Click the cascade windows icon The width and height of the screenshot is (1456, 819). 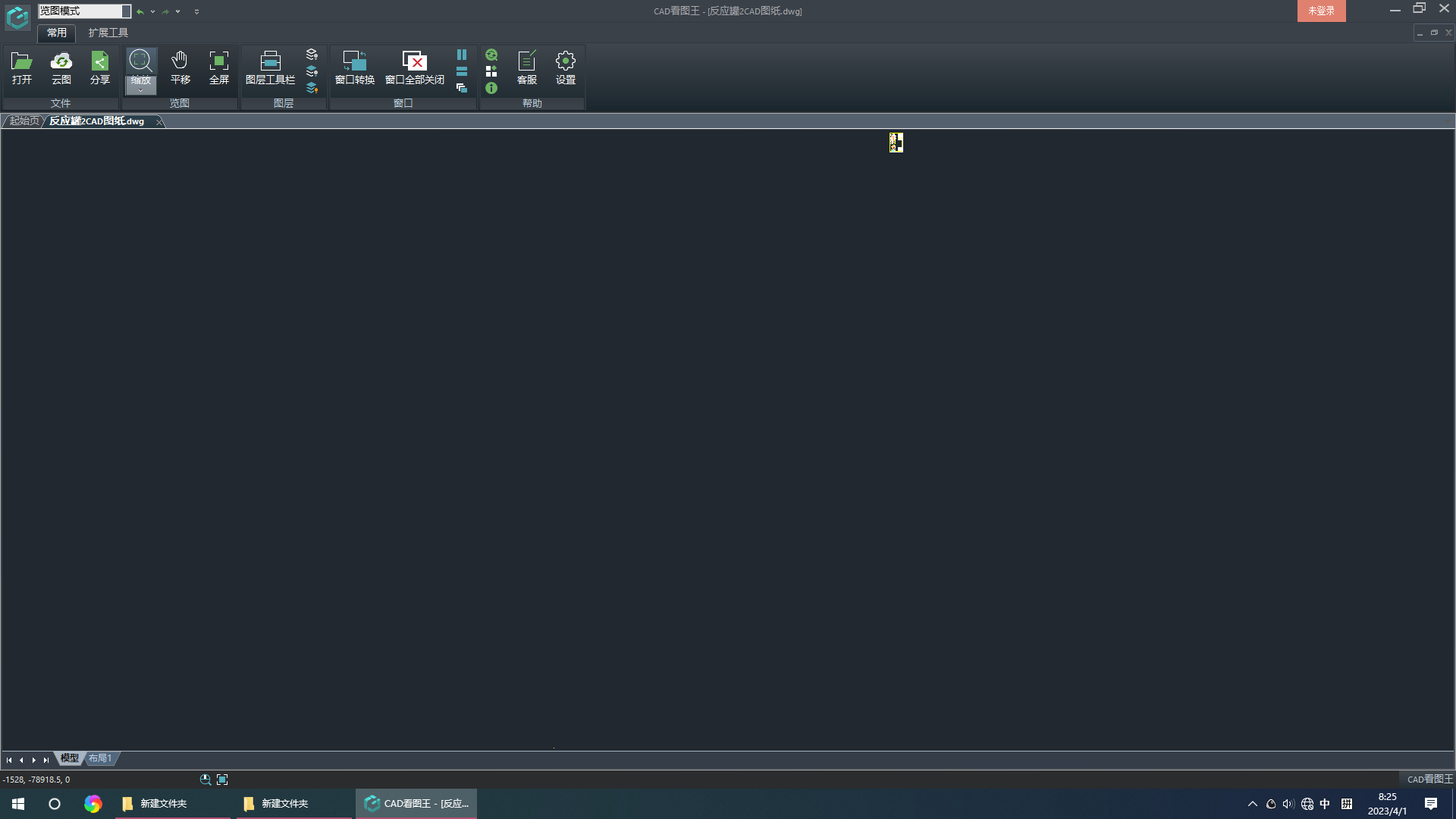pyautogui.click(x=462, y=88)
